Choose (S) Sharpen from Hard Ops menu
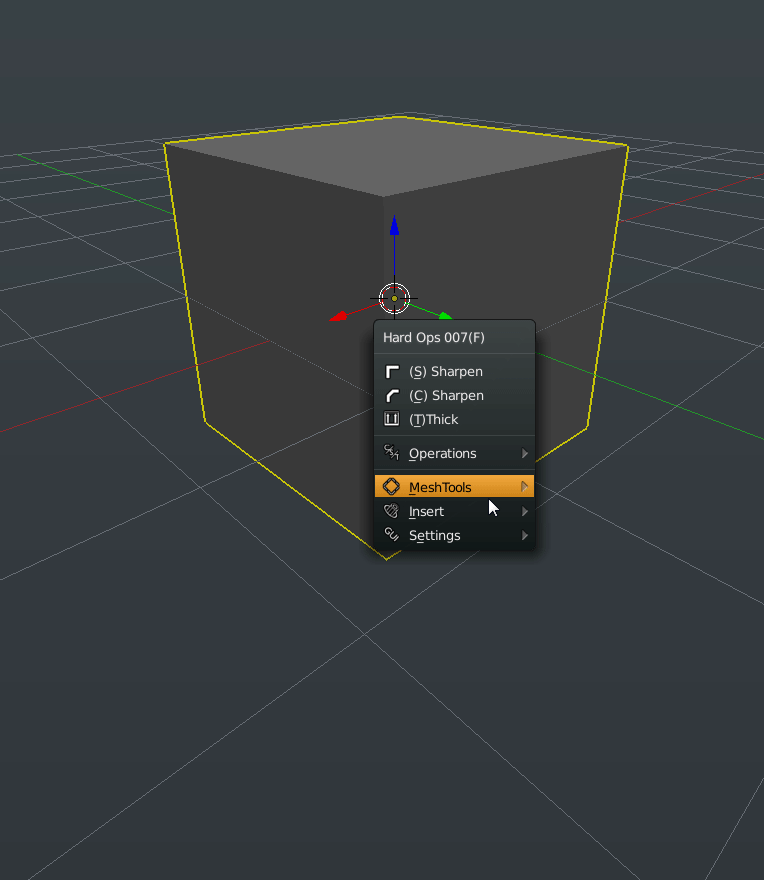The image size is (764, 880). coord(446,372)
